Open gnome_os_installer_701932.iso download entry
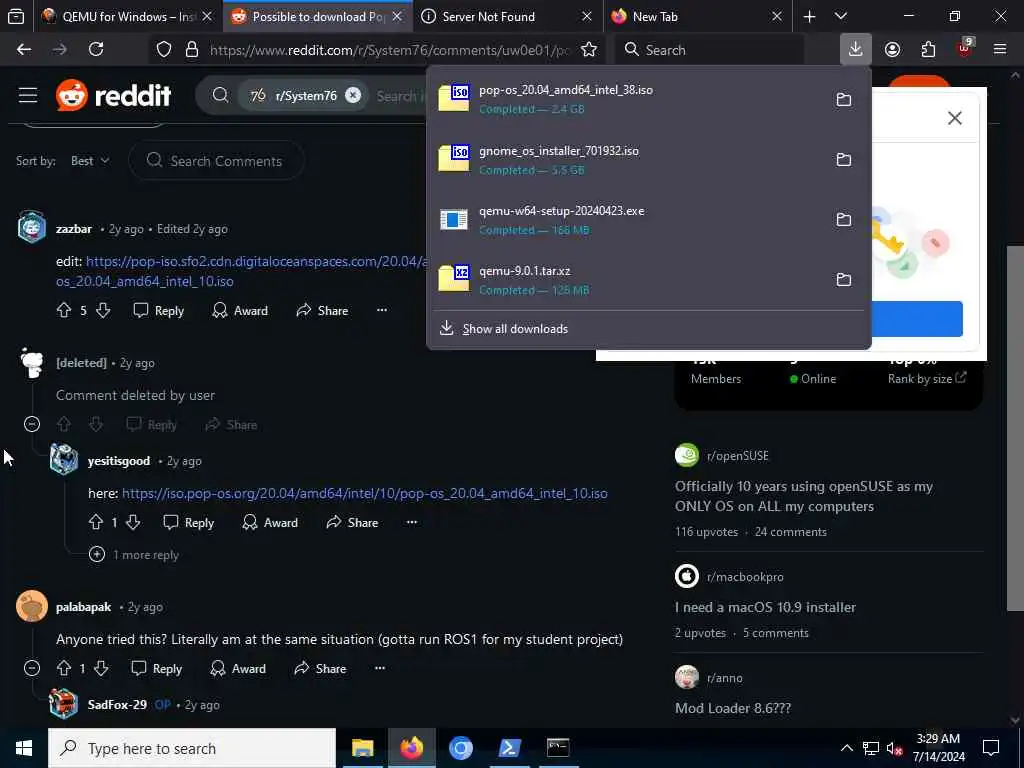 pyautogui.click(x=628, y=159)
